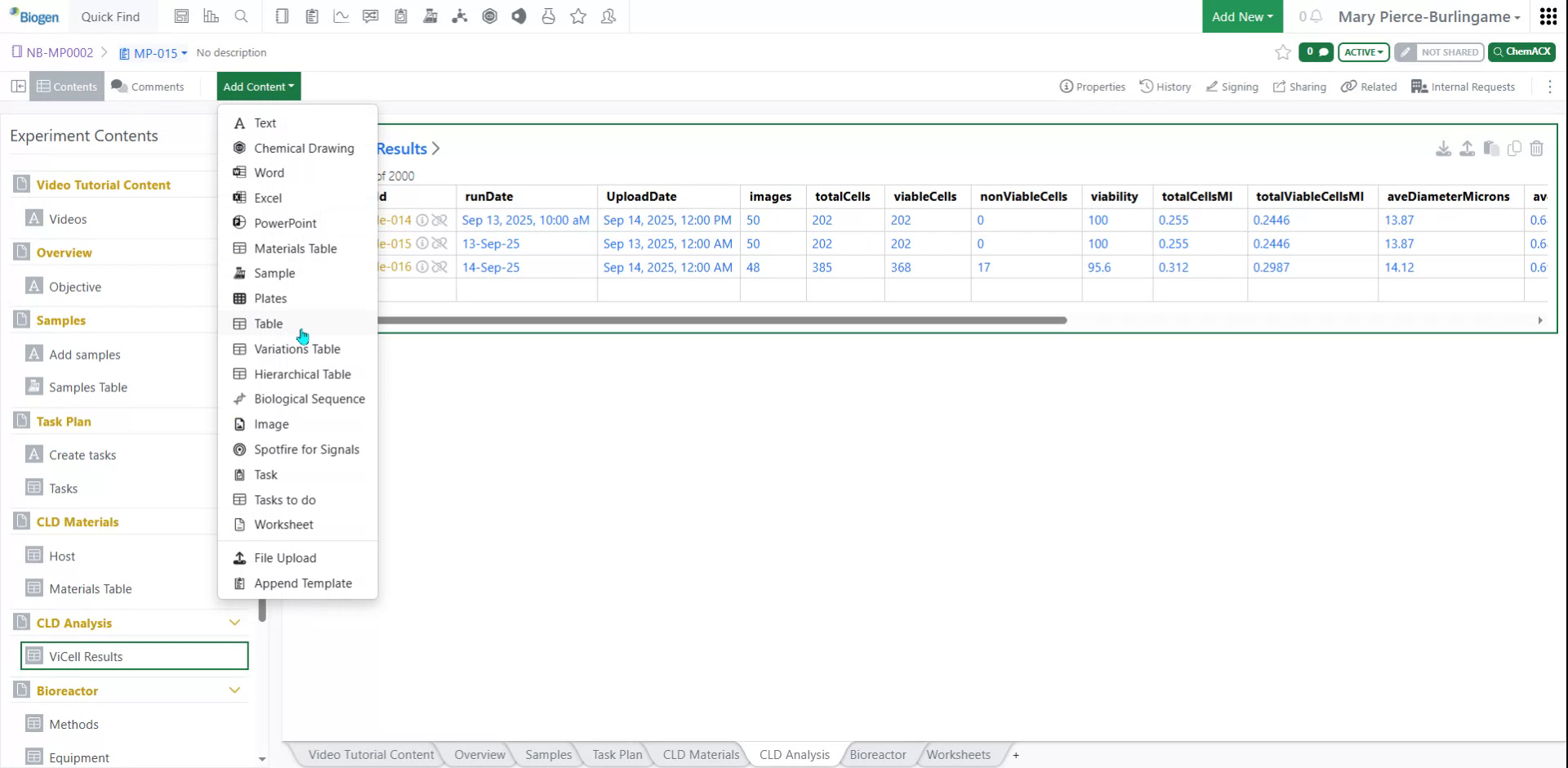Download the ViCell Results table data
Image resolution: width=1568 pixels, height=768 pixels.
click(1444, 148)
